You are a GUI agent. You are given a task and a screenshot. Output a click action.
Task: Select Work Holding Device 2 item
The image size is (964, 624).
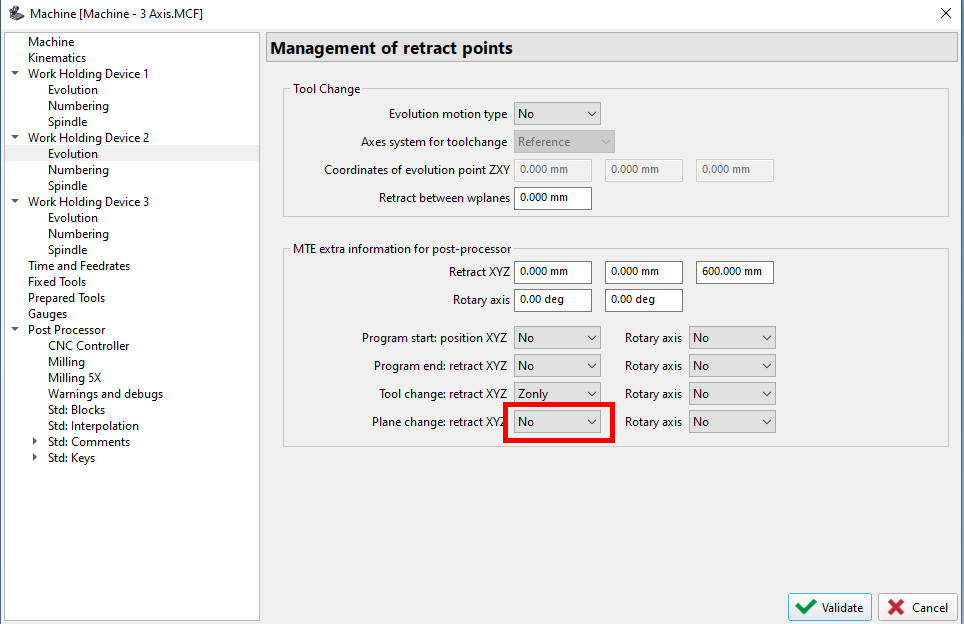[88, 138]
